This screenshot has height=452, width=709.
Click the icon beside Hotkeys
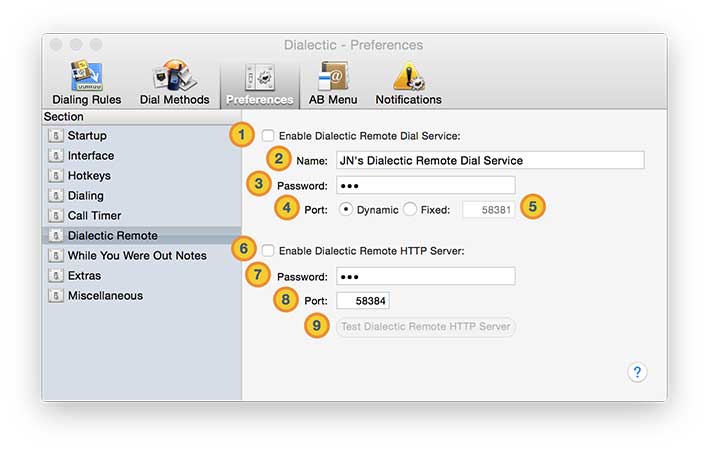(56, 175)
